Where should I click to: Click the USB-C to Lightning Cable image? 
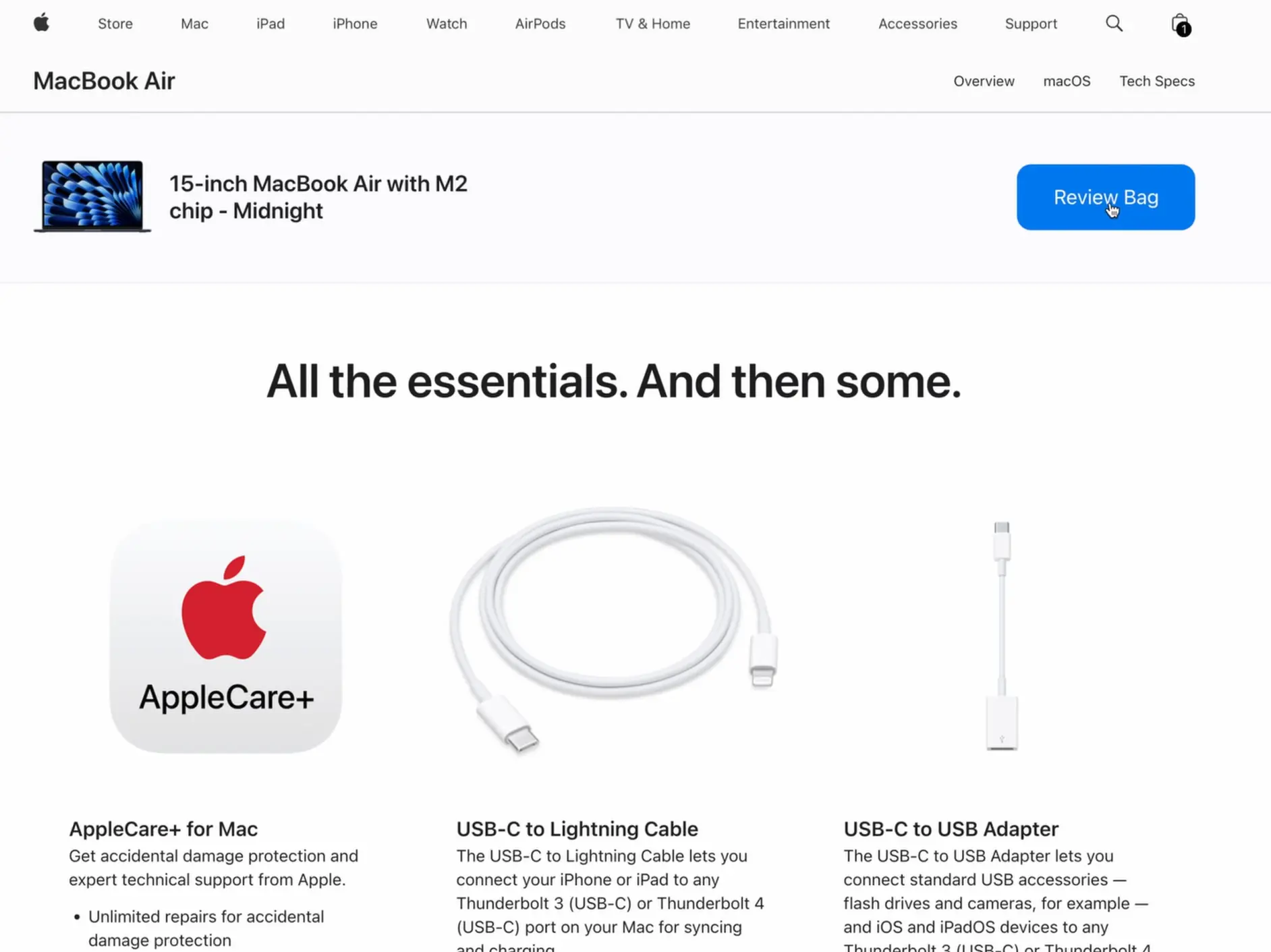613,629
